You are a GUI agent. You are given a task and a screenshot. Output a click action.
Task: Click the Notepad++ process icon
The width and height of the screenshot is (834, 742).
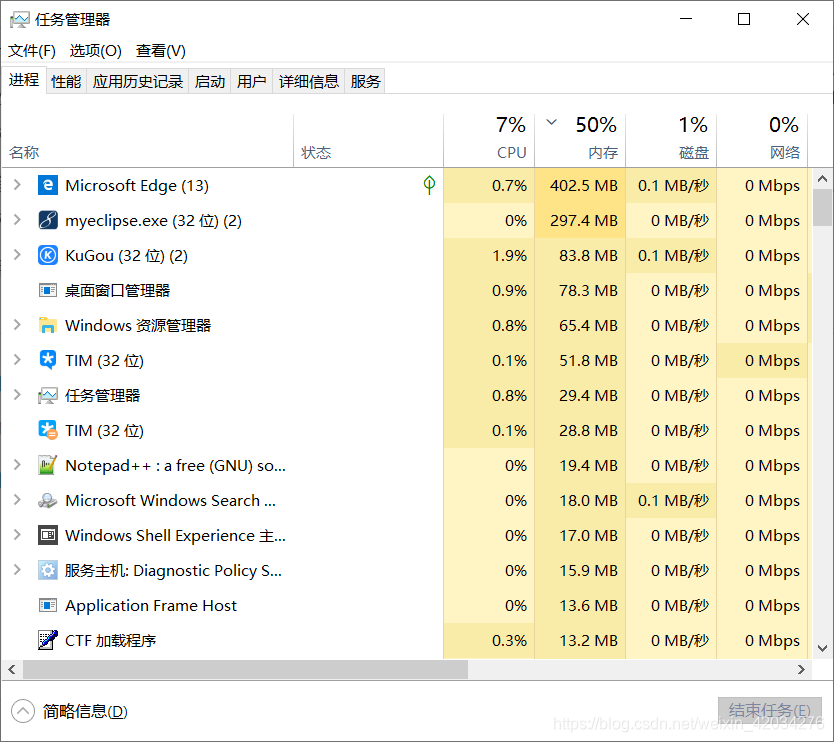(48, 465)
